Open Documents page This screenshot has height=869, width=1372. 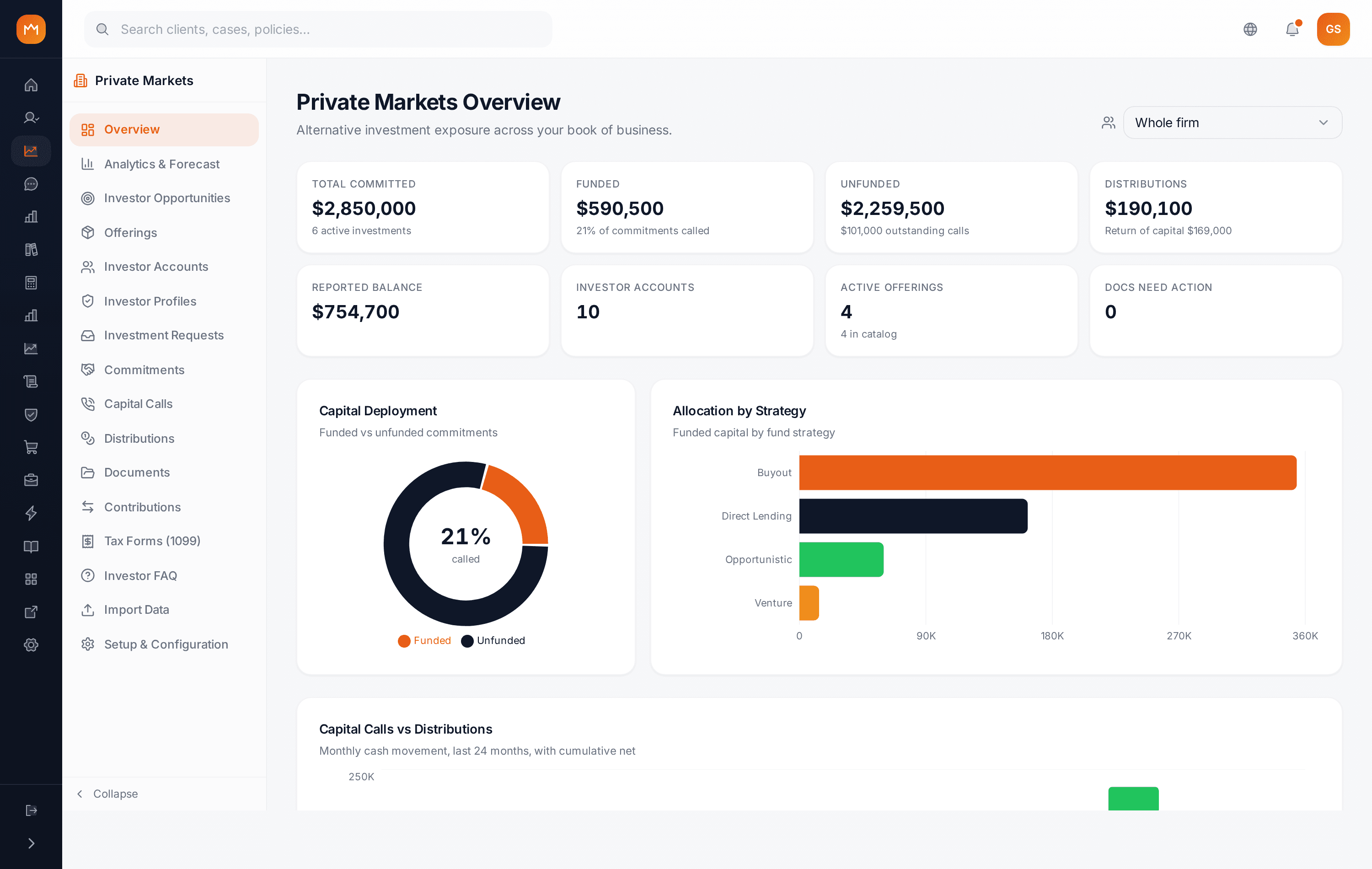pyautogui.click(x=164, y=472)
